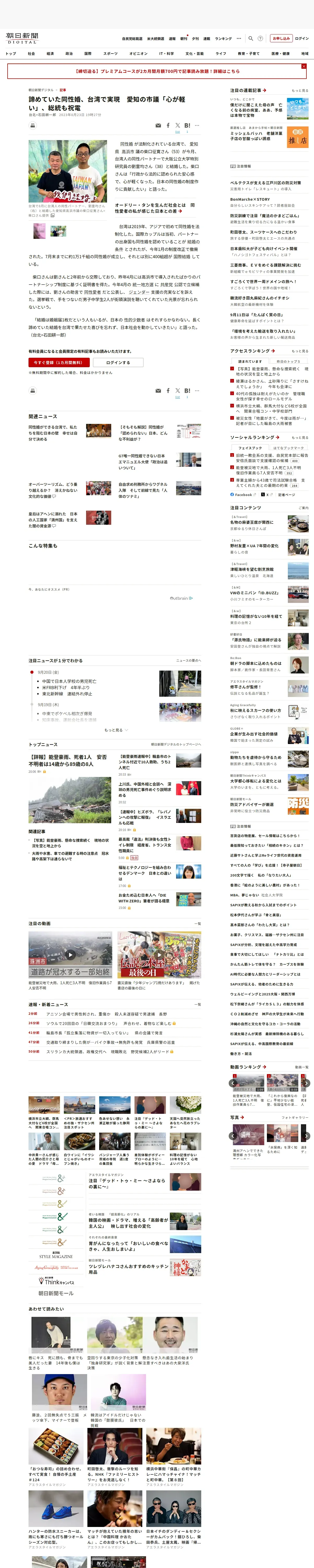Share article on X, top icon
The height and width of the screenshot is (1568, 314).
tap(177, 125)
